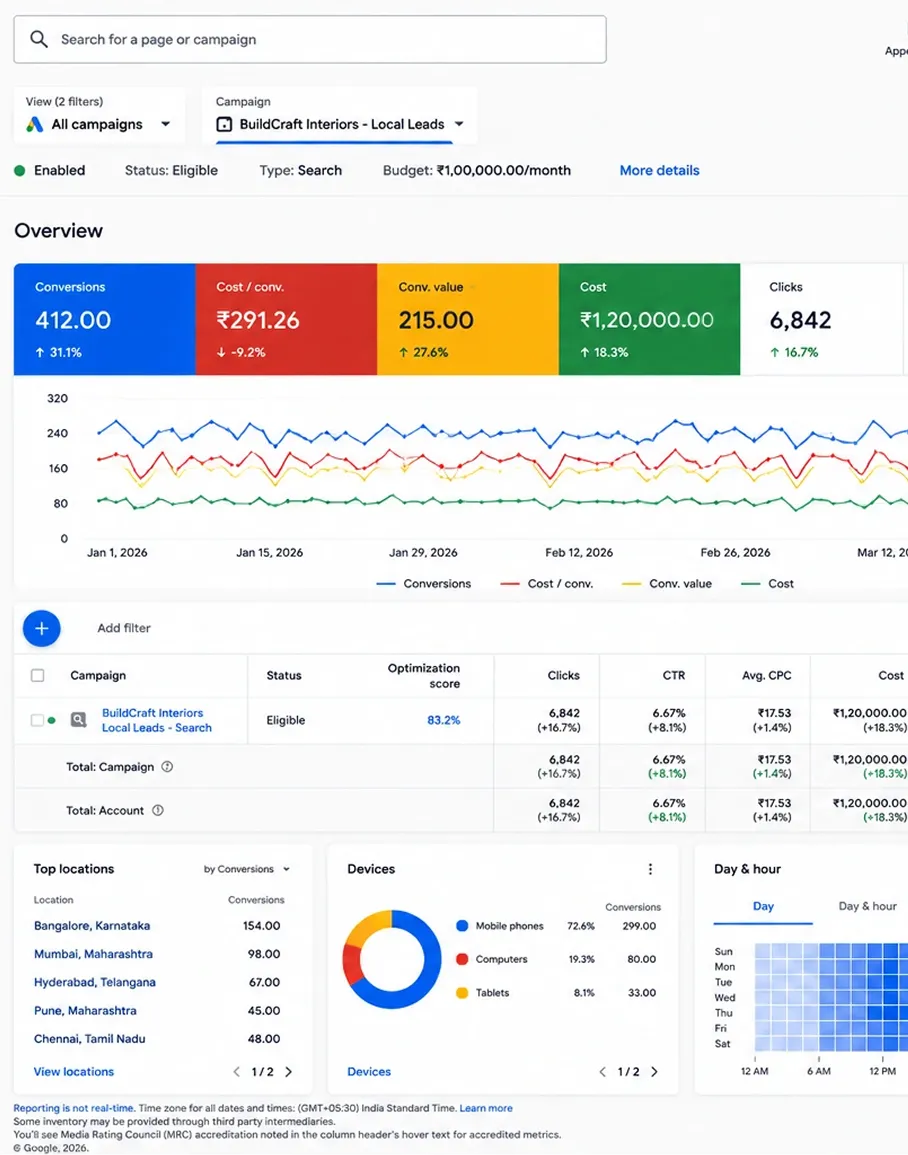Select the Cost / conv. scorecard
Image resolution: width=908 pixels, height=1155 pixels.
pyautogui.click(x=286, y=319)
